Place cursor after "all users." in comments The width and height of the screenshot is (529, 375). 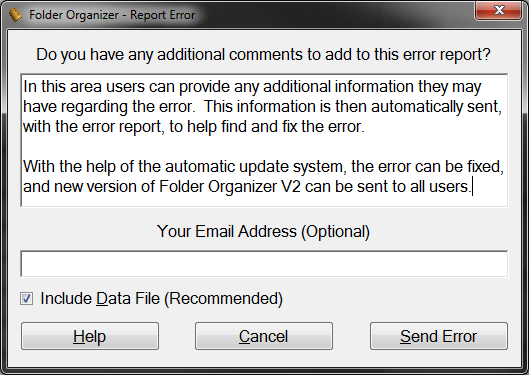click(x=472, y=186)
